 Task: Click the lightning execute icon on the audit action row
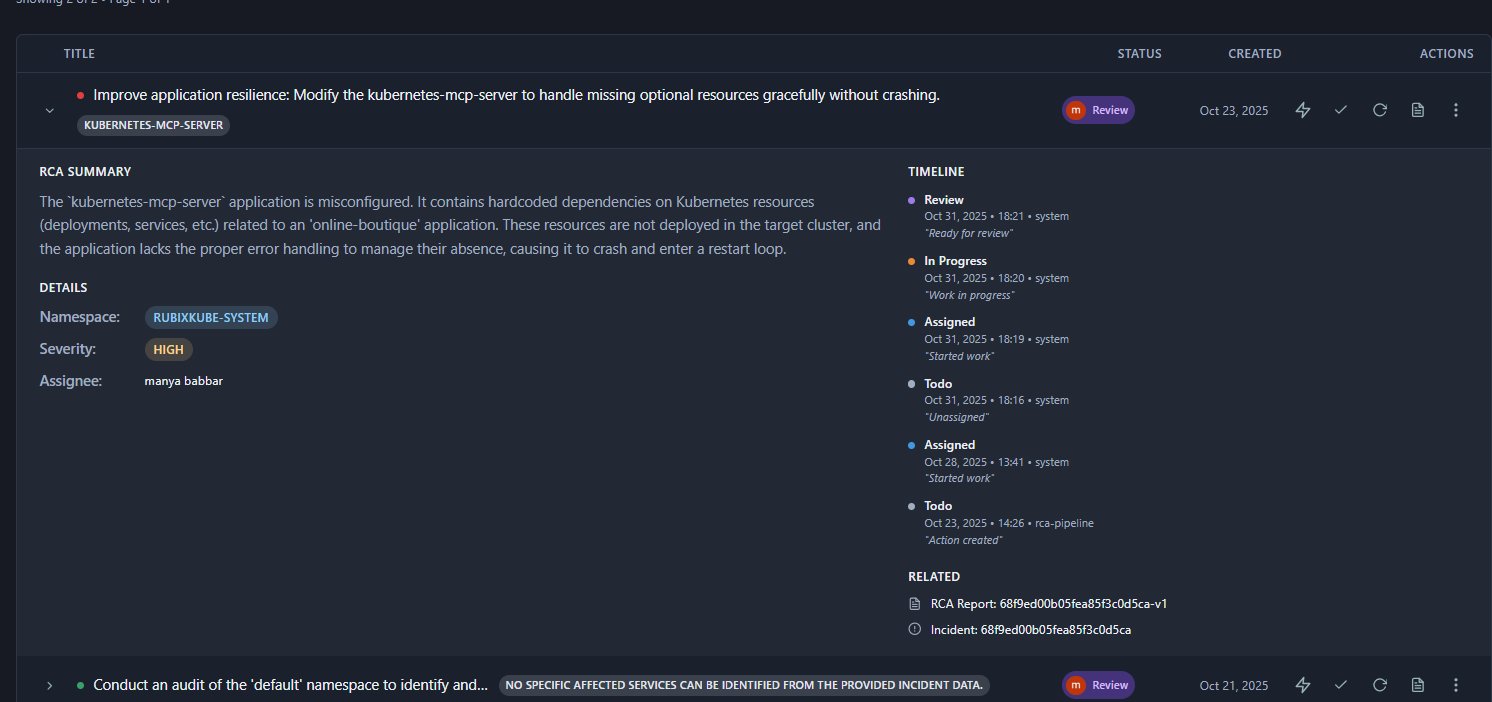1302,685
